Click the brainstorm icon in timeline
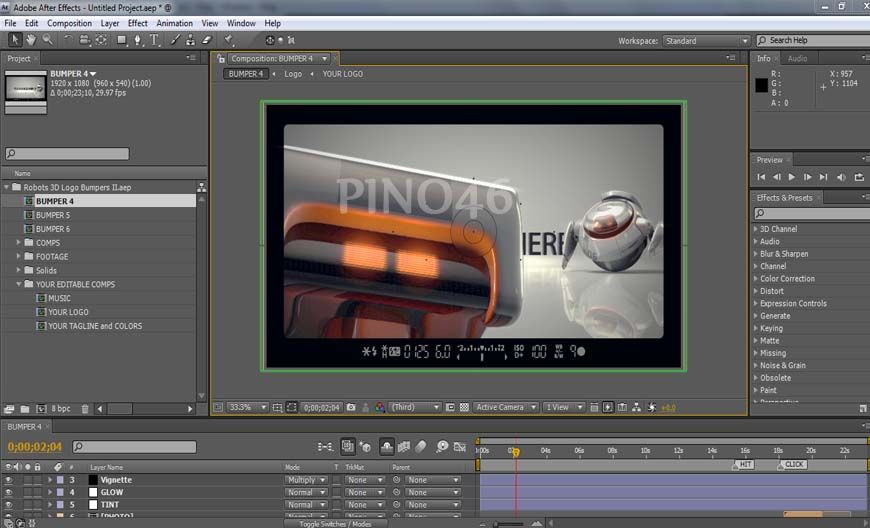 (442, 446)
